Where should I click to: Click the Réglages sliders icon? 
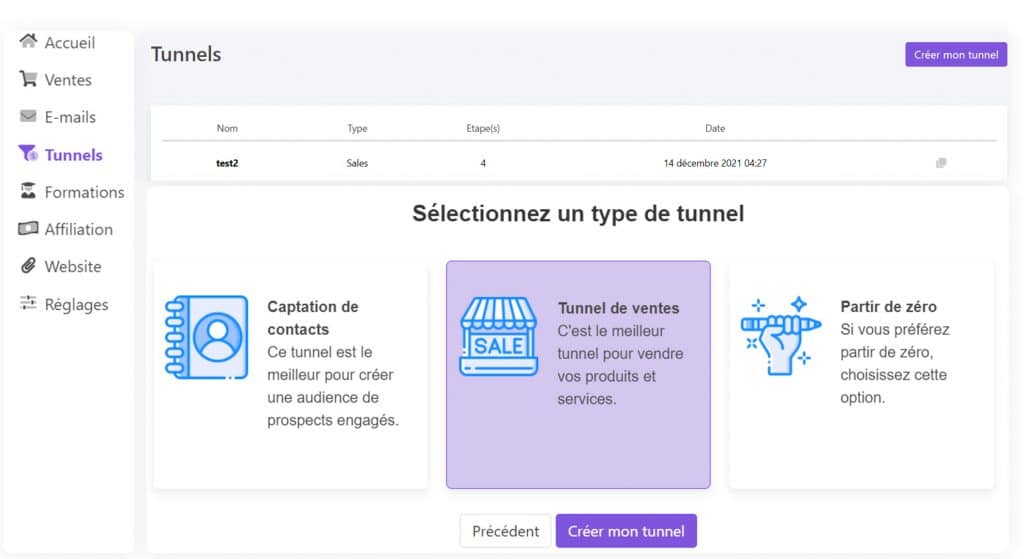coord(28,303)
